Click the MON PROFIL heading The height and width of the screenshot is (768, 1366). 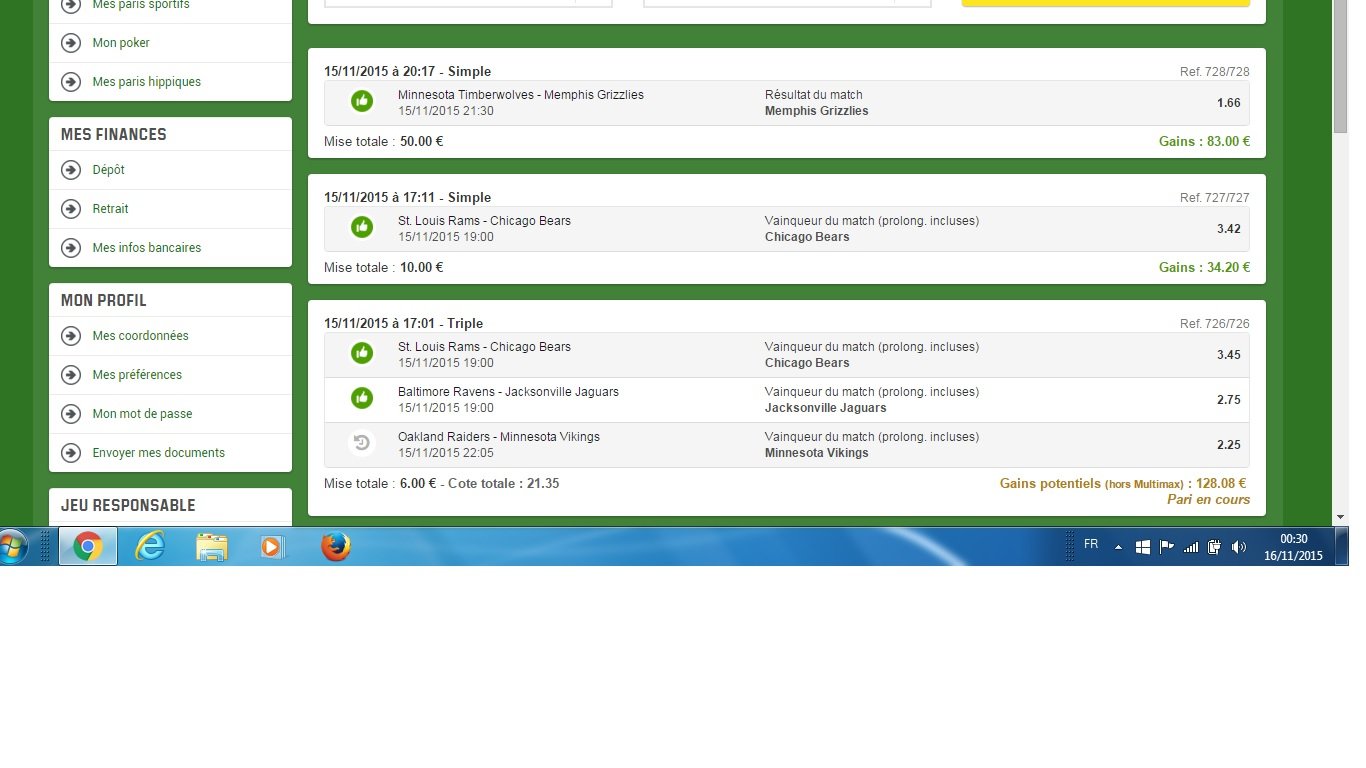click(103, 301)
